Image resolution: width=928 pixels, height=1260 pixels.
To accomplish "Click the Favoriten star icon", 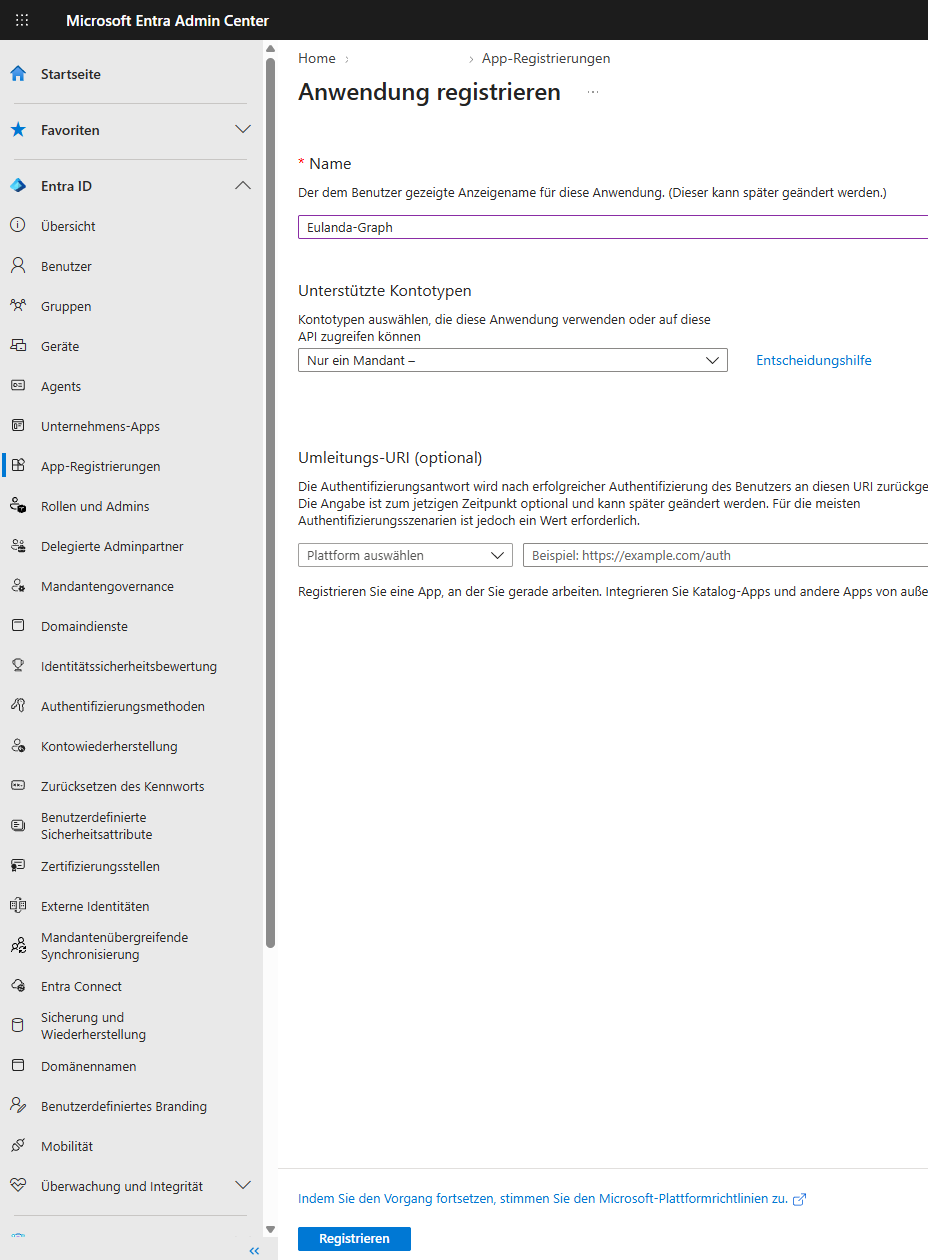I will (18, 130).
